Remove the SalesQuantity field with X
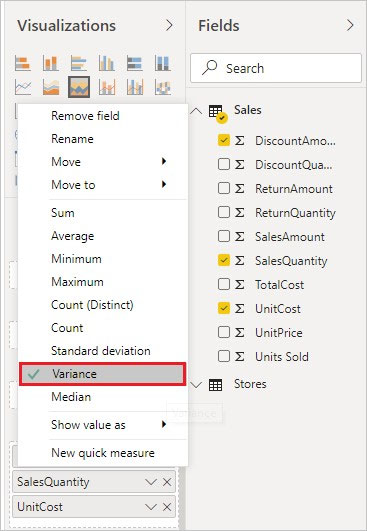 (167, 482)
